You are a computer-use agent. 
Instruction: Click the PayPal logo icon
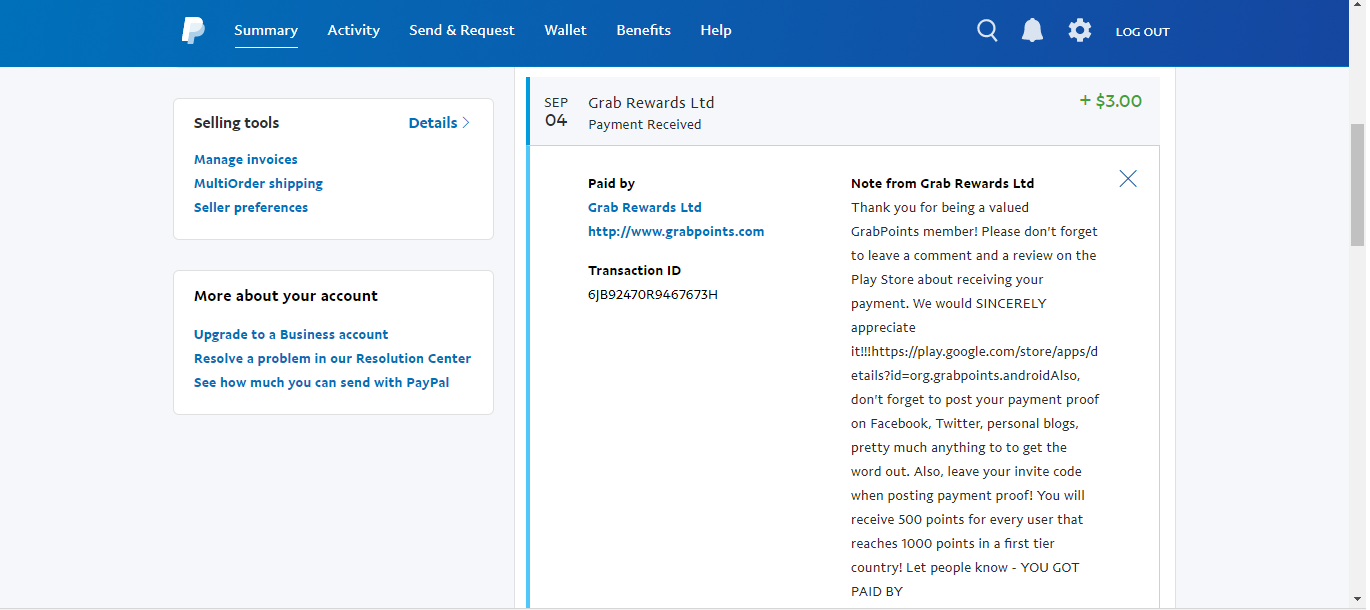pos(193,31)
